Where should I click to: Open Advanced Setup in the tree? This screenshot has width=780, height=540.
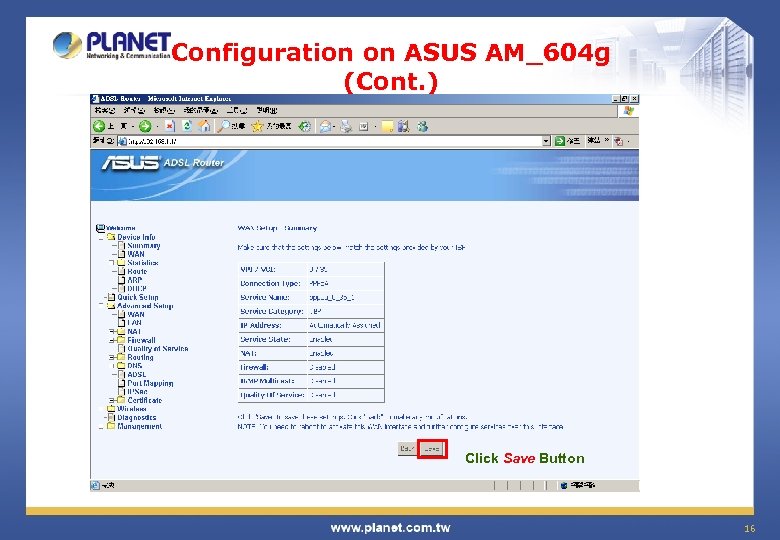[x=145, y=306]
